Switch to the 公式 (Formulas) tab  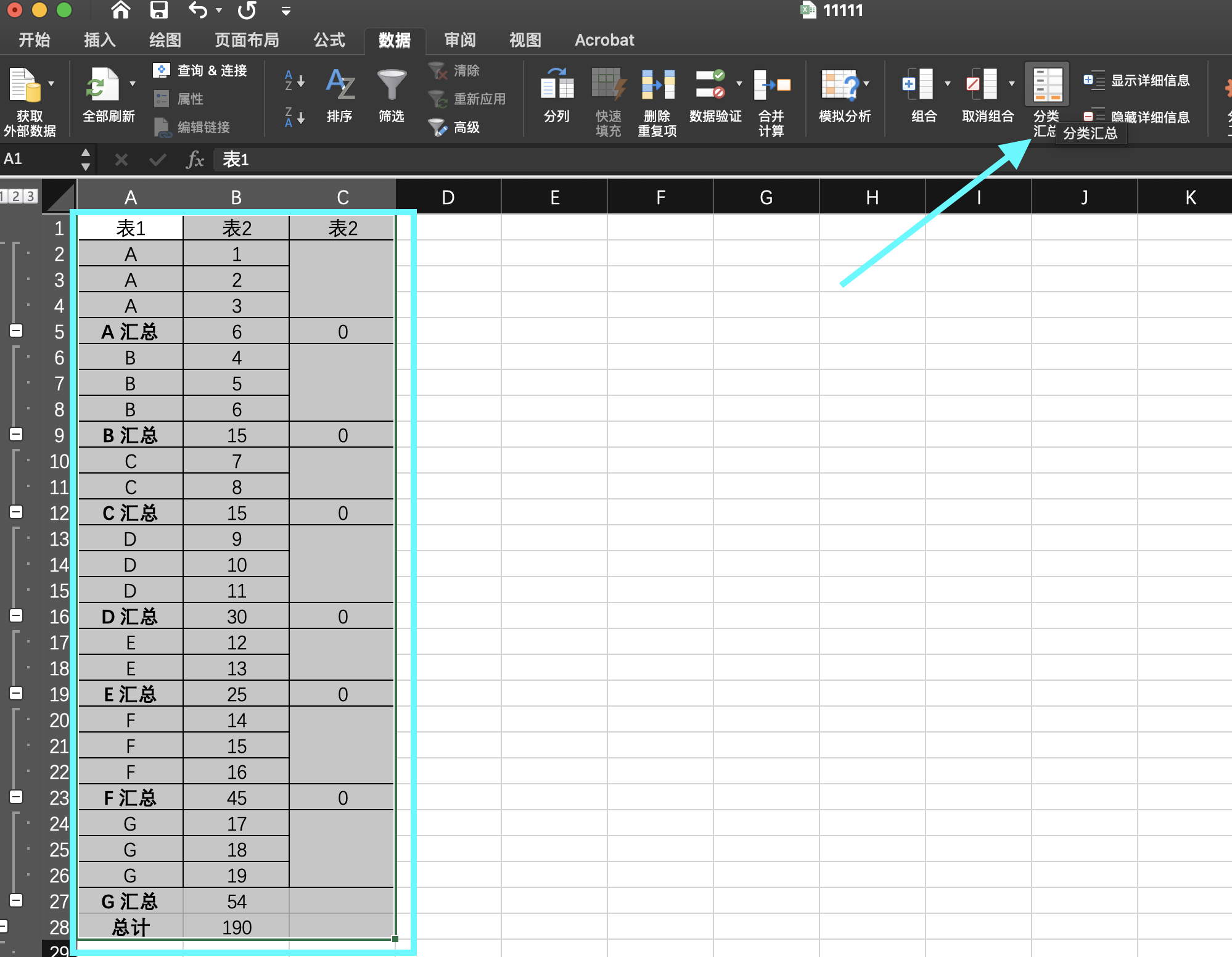[x=327, y=39]
